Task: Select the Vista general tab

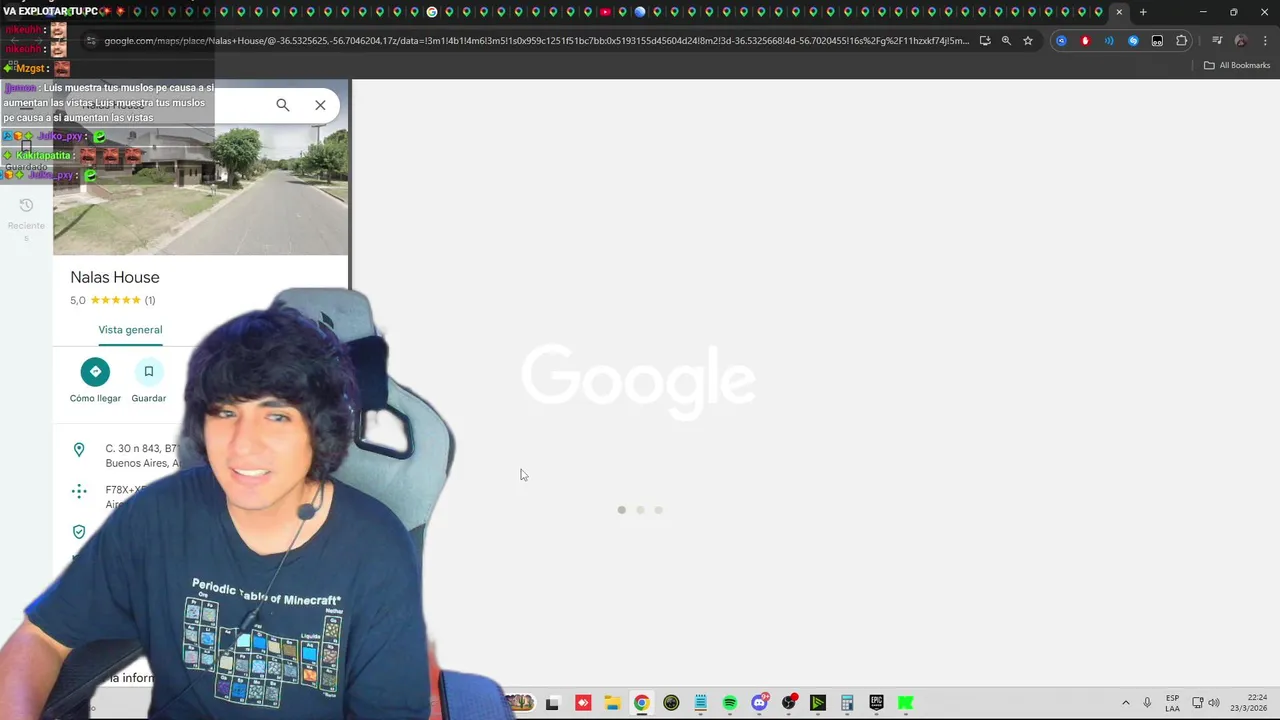Action: pyautogui.click(x=130, y=330)
